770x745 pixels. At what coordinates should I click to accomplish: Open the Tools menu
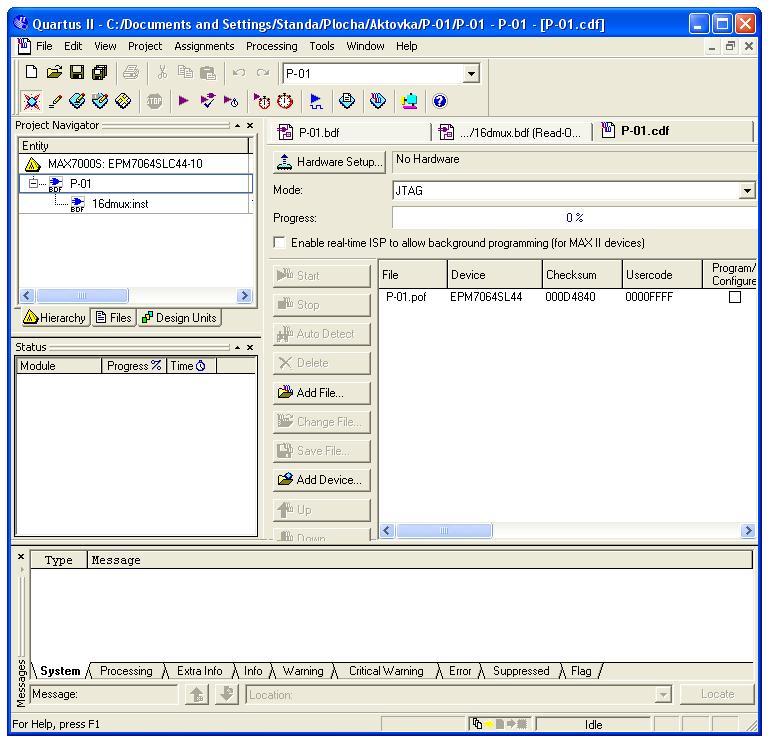coord(322,46)
